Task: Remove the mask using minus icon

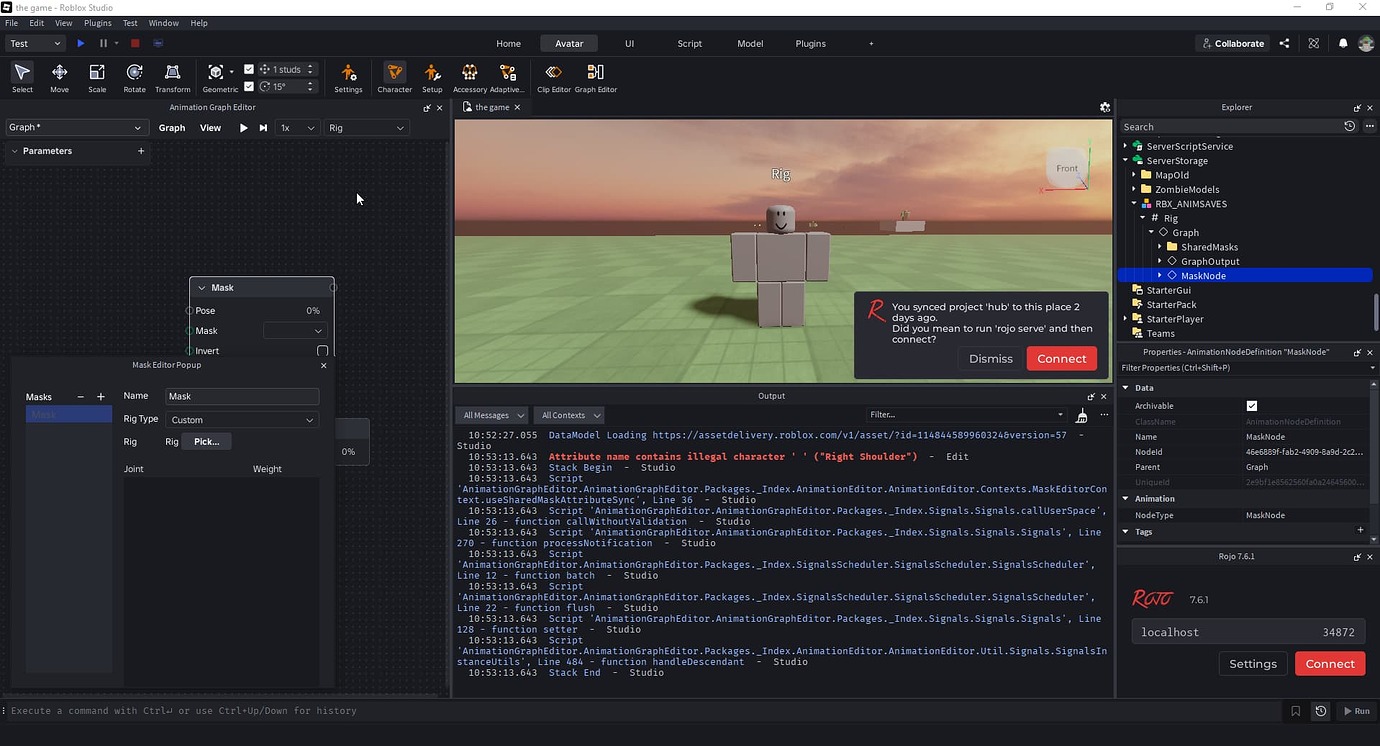Action: coord(81,397)
